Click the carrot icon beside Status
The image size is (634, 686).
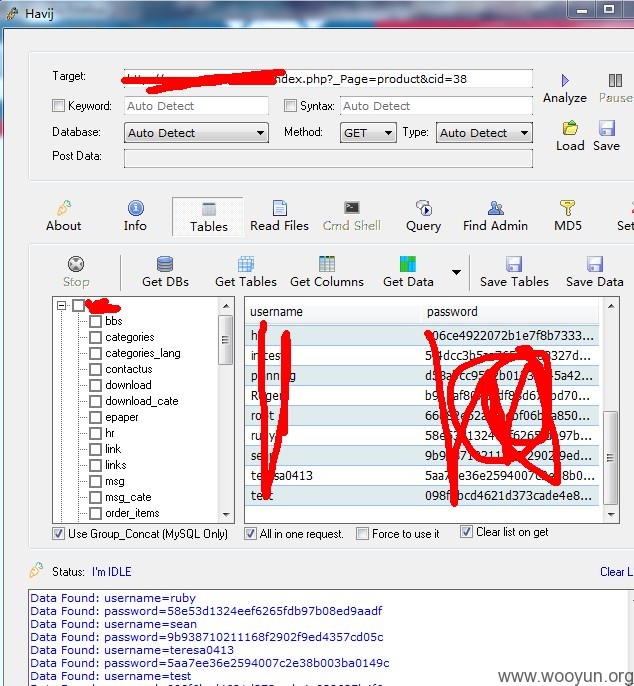(37, 570)
